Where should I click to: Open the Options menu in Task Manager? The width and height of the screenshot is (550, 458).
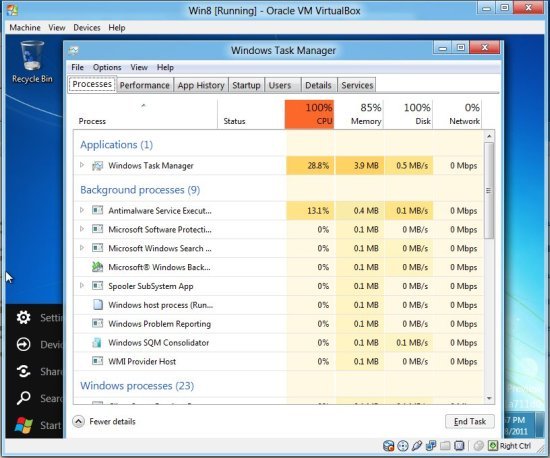pyautogui.click(x=107, y=67)
